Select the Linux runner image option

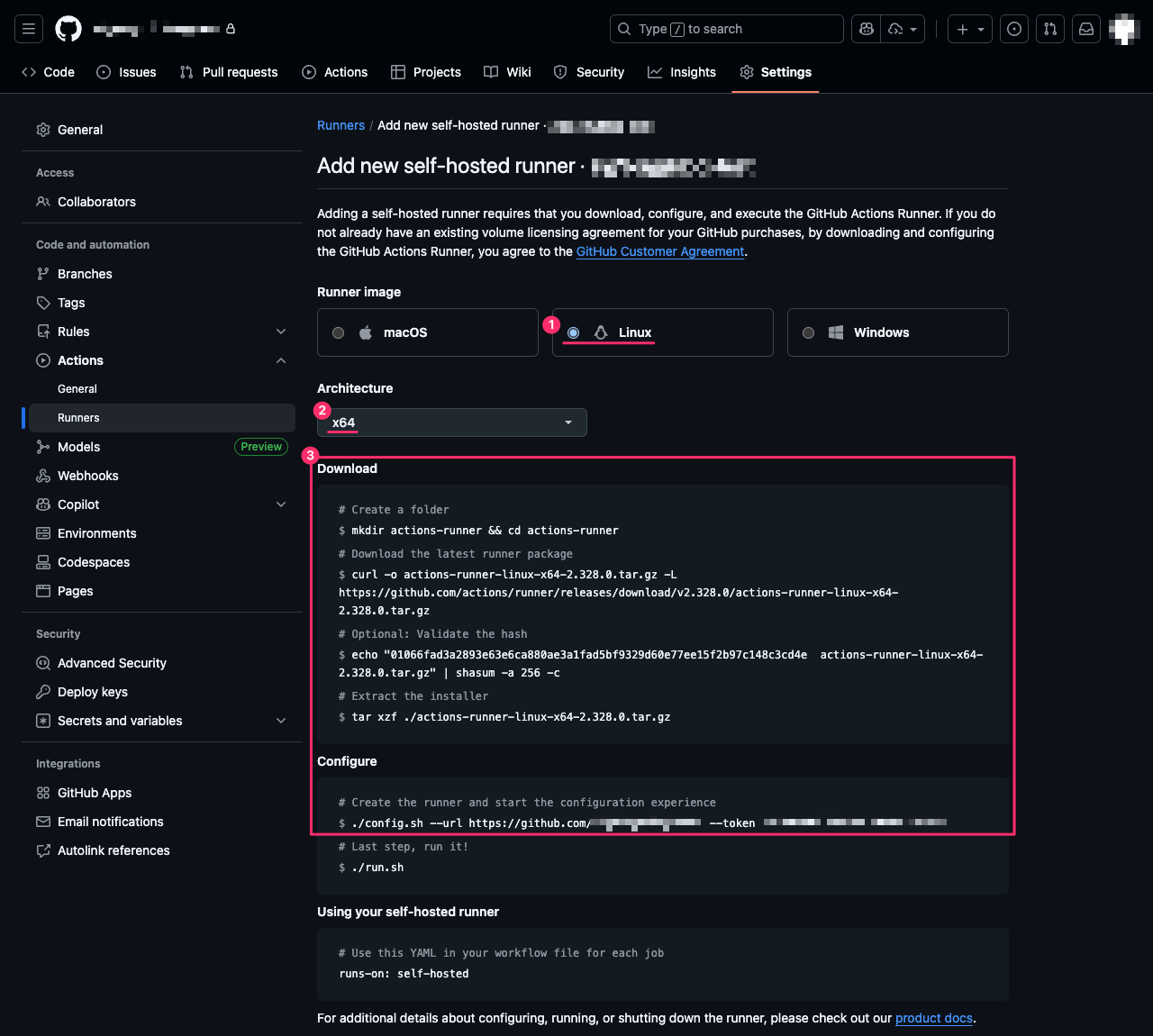pyautogui.click(x=574, y=332)
